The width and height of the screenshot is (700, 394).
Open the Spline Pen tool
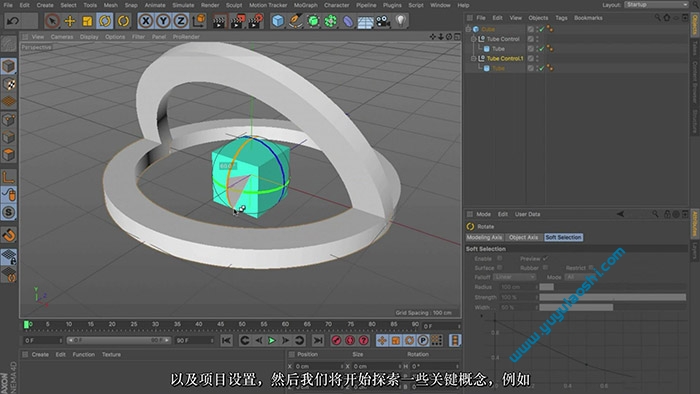click(295, 21)
